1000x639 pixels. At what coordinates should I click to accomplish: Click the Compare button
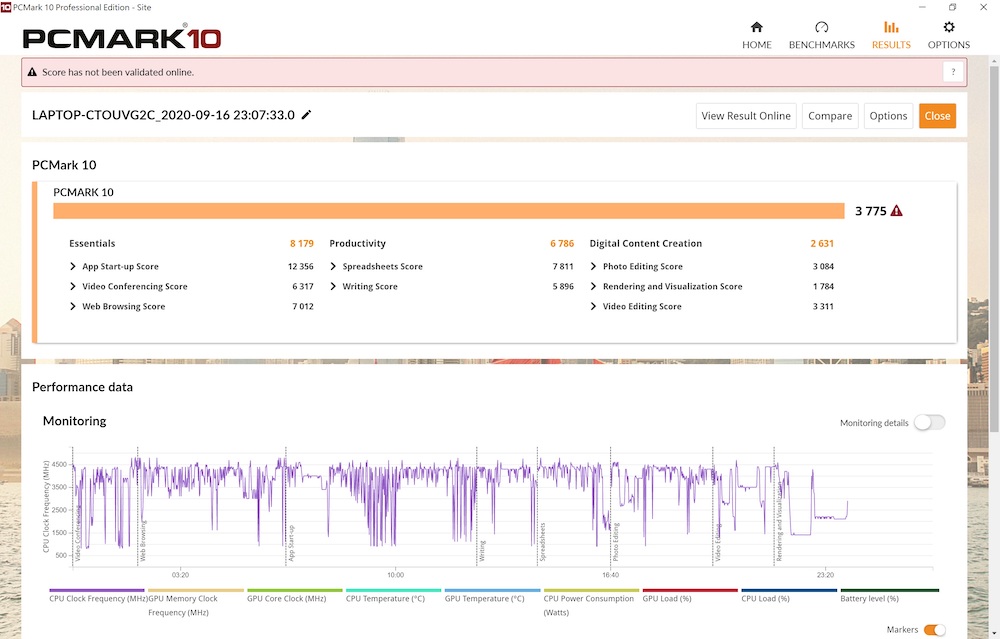(x=830, y=116)
